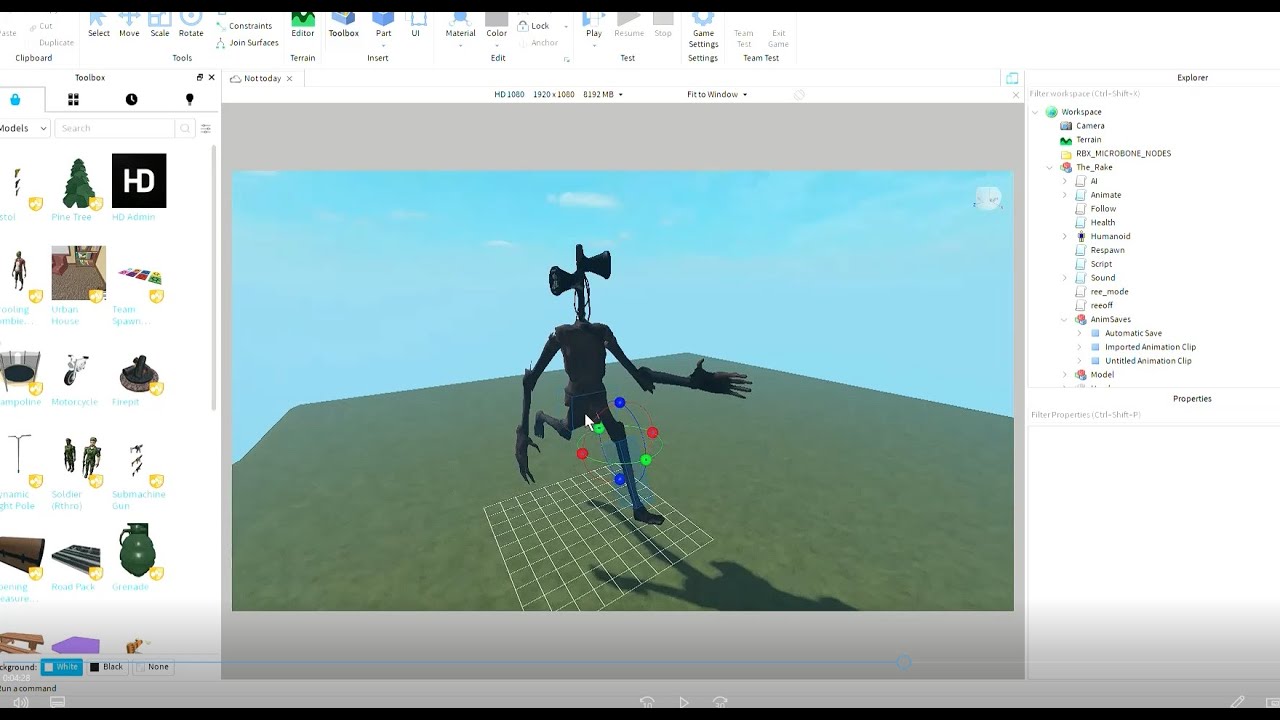
Task: Open the Models category dropdown
Action: coord(24,128)
